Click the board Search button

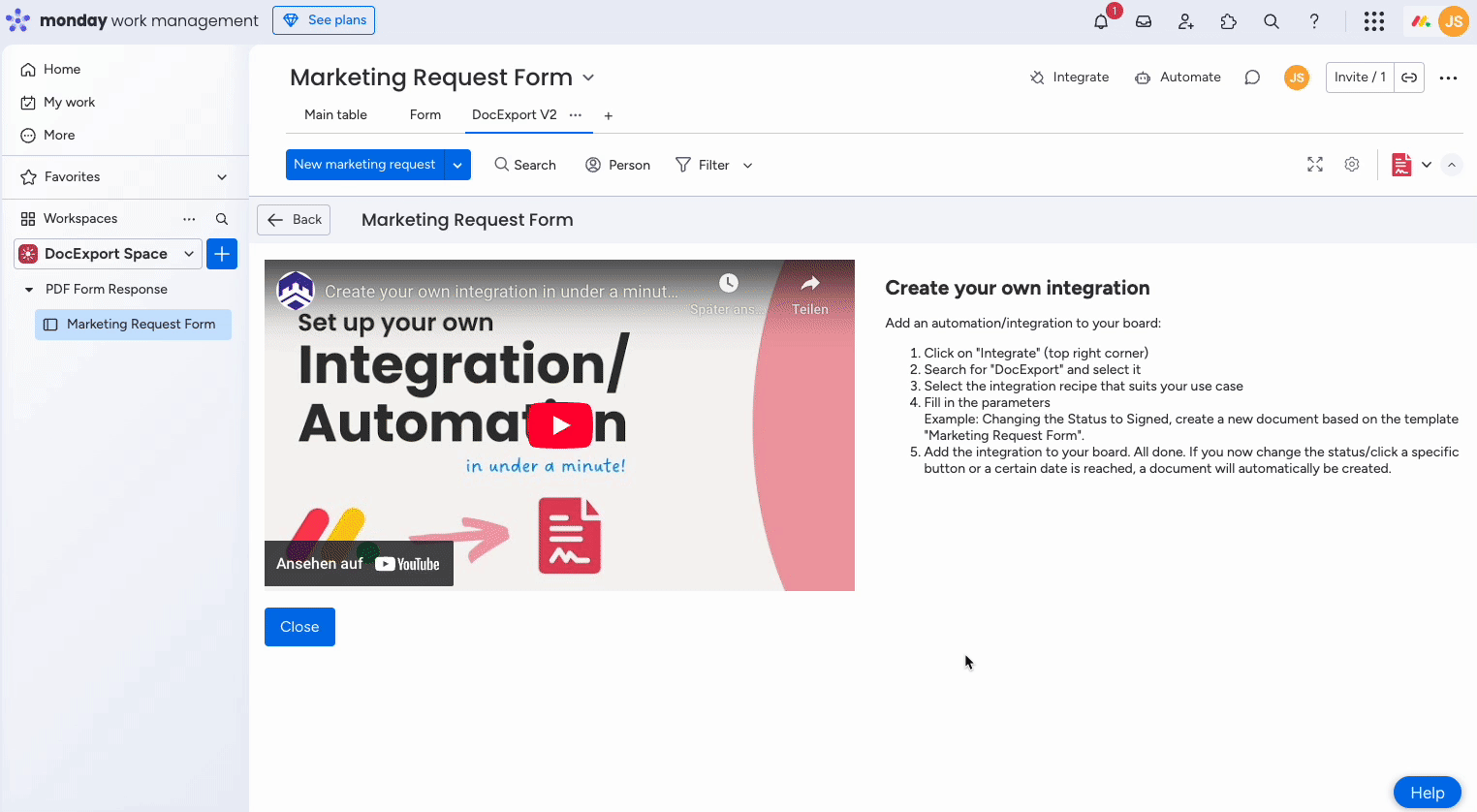point(525,165)
